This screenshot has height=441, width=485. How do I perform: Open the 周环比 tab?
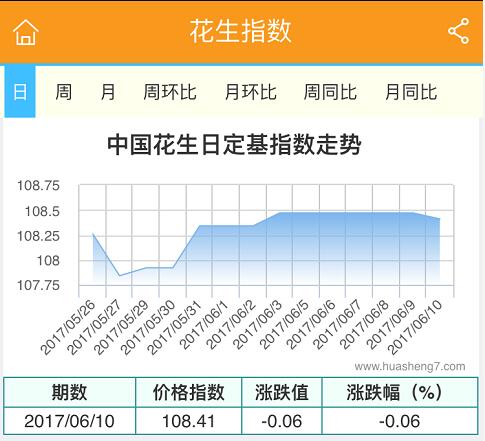[170, 92]
